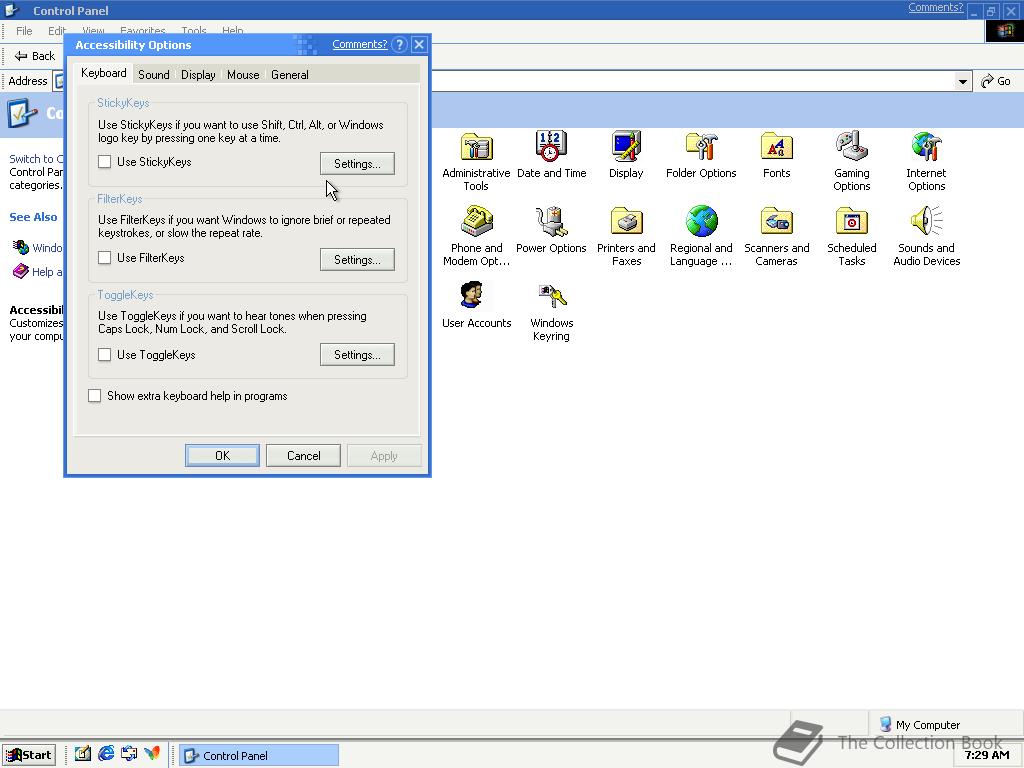This screenshot has height=768, width=1024.
Task: Select the Keyboard tab
Action: pyautogui.click(x=104, y=73)
